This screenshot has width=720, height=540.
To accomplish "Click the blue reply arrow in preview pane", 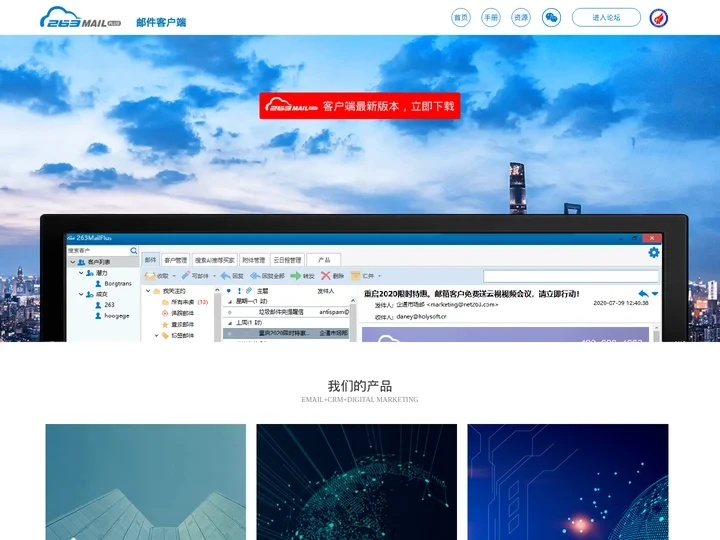I will tap(643, 293).
